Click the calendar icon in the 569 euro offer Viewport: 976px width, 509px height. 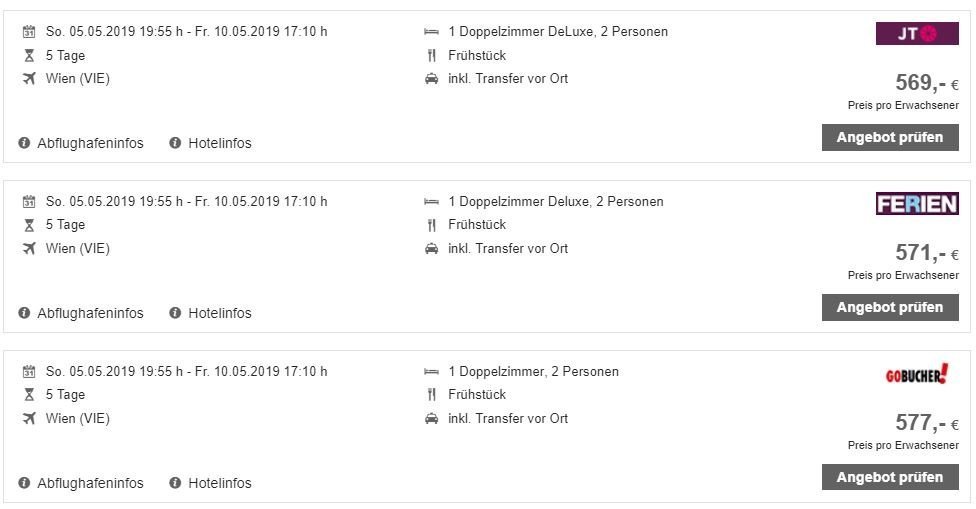(29, 32)
